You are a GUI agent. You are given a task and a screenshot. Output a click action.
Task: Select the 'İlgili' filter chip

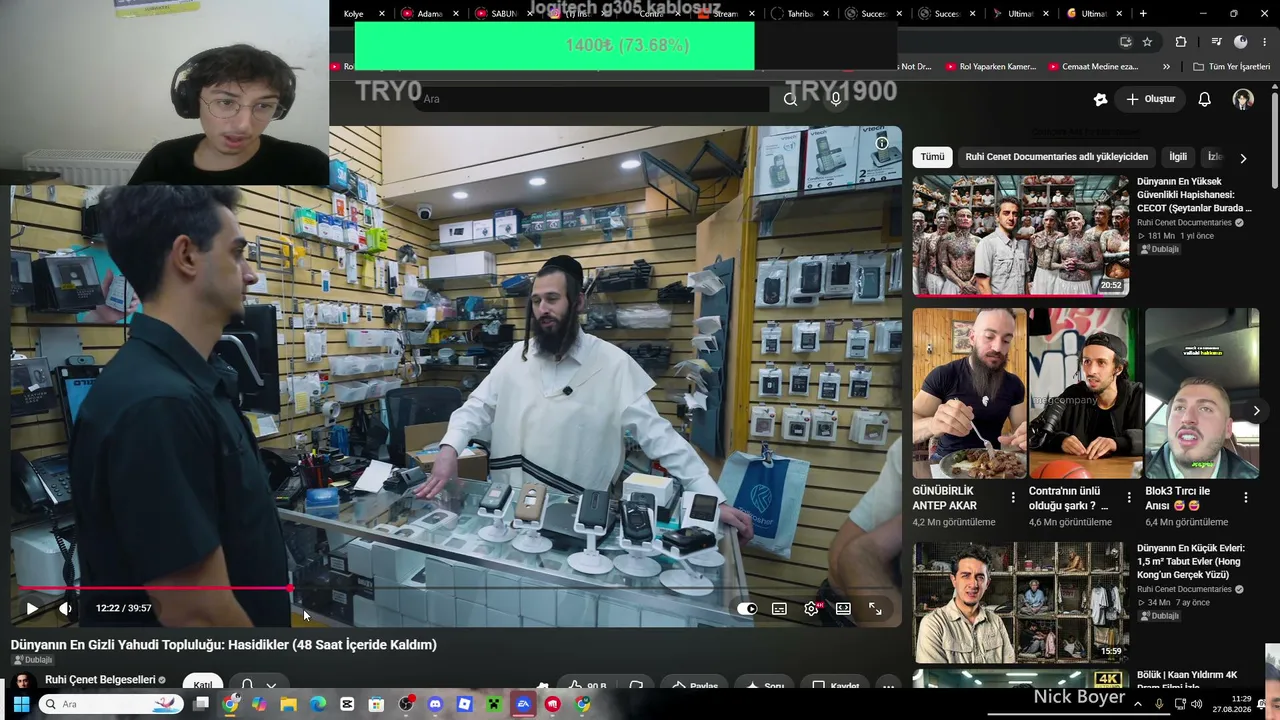point(1178,157)
